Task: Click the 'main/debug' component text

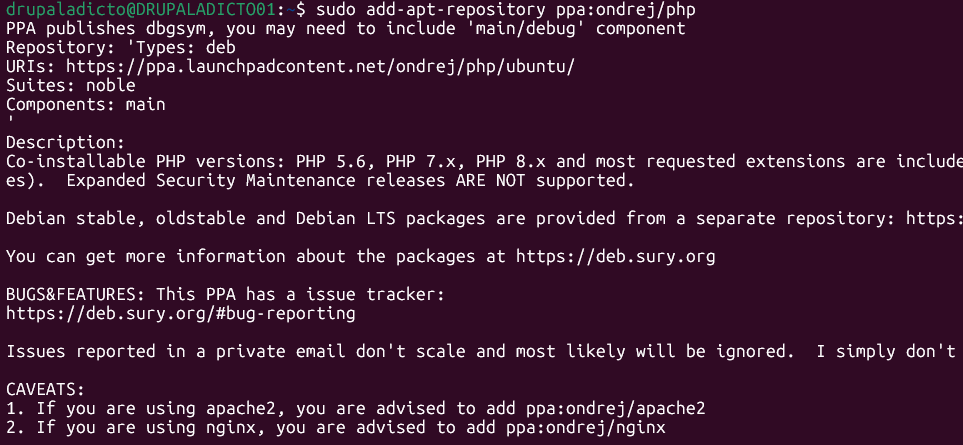Action: pyautogui.click(x=526, y=29)
